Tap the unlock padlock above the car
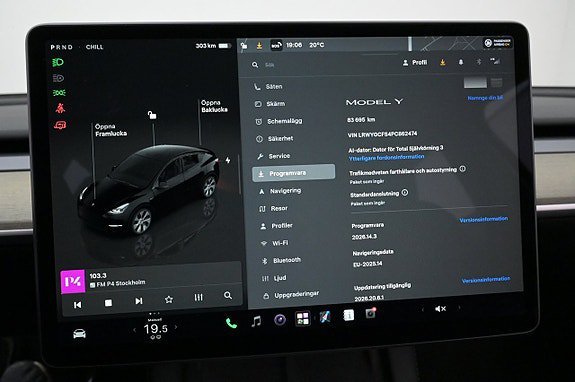 (152, 115)
